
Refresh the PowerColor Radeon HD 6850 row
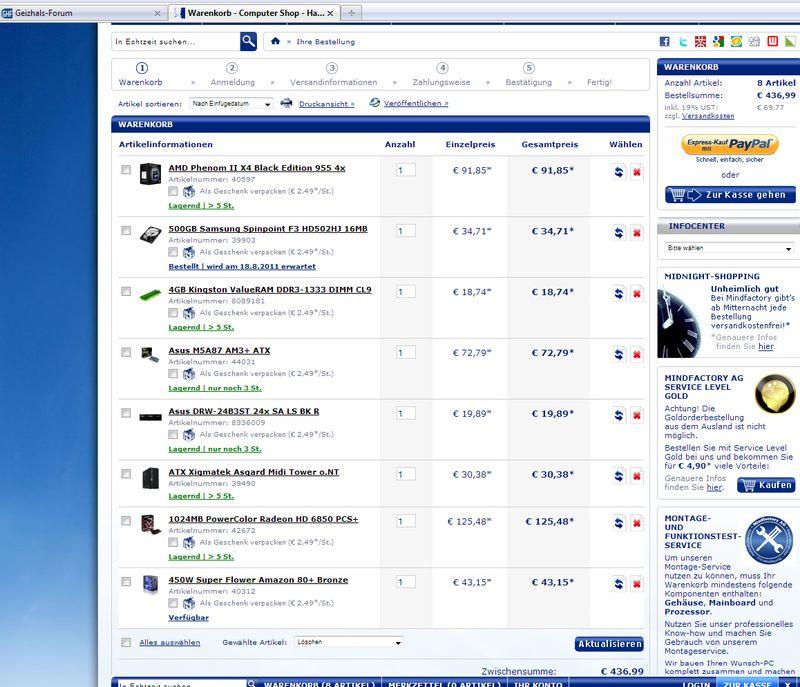coord(618,523)
